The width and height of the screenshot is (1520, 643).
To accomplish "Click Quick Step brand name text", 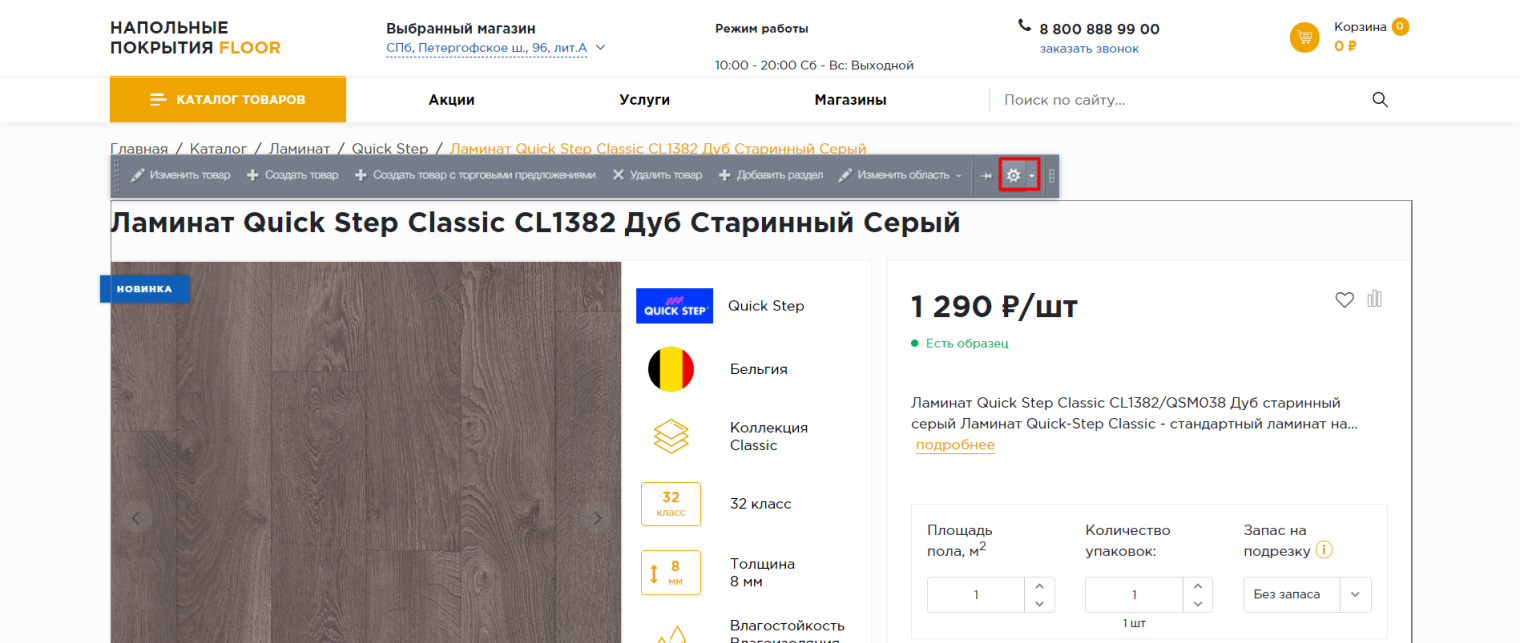I will click(766, 306).
